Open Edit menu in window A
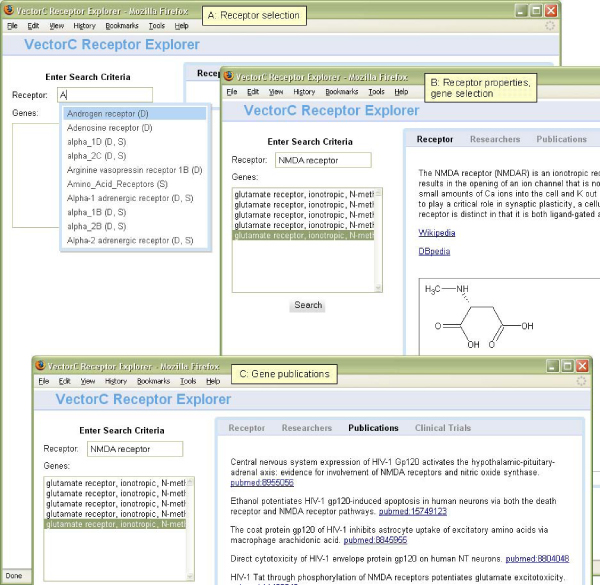The image size is (600, 585). coord(33,26)
